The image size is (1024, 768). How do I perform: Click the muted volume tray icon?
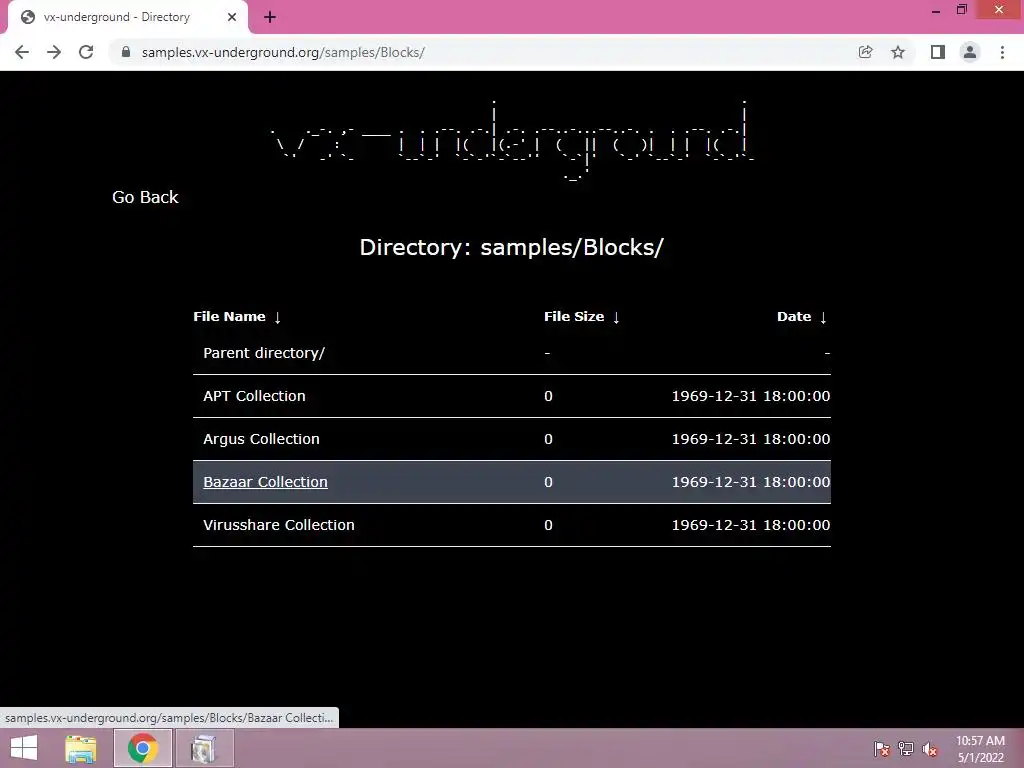[x=930, y=749]
